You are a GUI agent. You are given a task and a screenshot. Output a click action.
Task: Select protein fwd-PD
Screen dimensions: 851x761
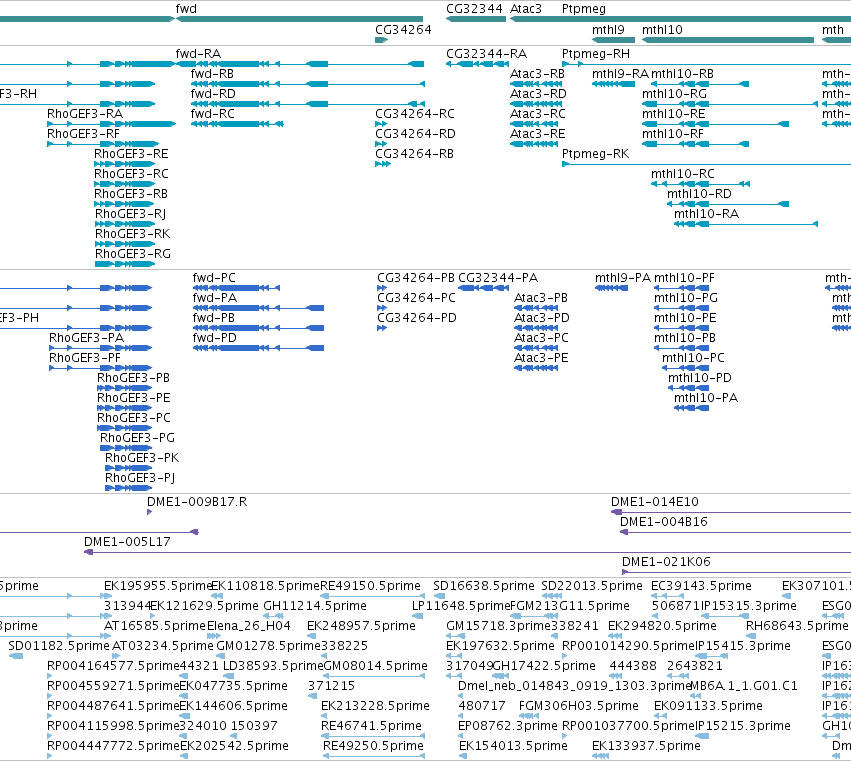pos(214,338)
